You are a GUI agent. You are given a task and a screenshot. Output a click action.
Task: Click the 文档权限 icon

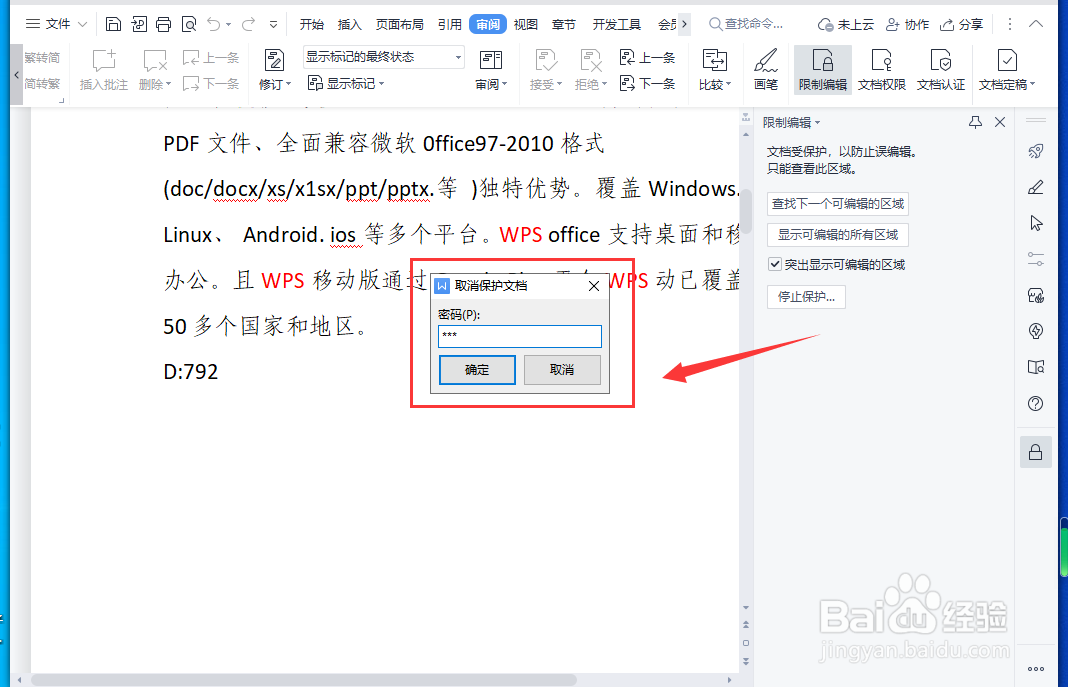click(x=881, y=69)
